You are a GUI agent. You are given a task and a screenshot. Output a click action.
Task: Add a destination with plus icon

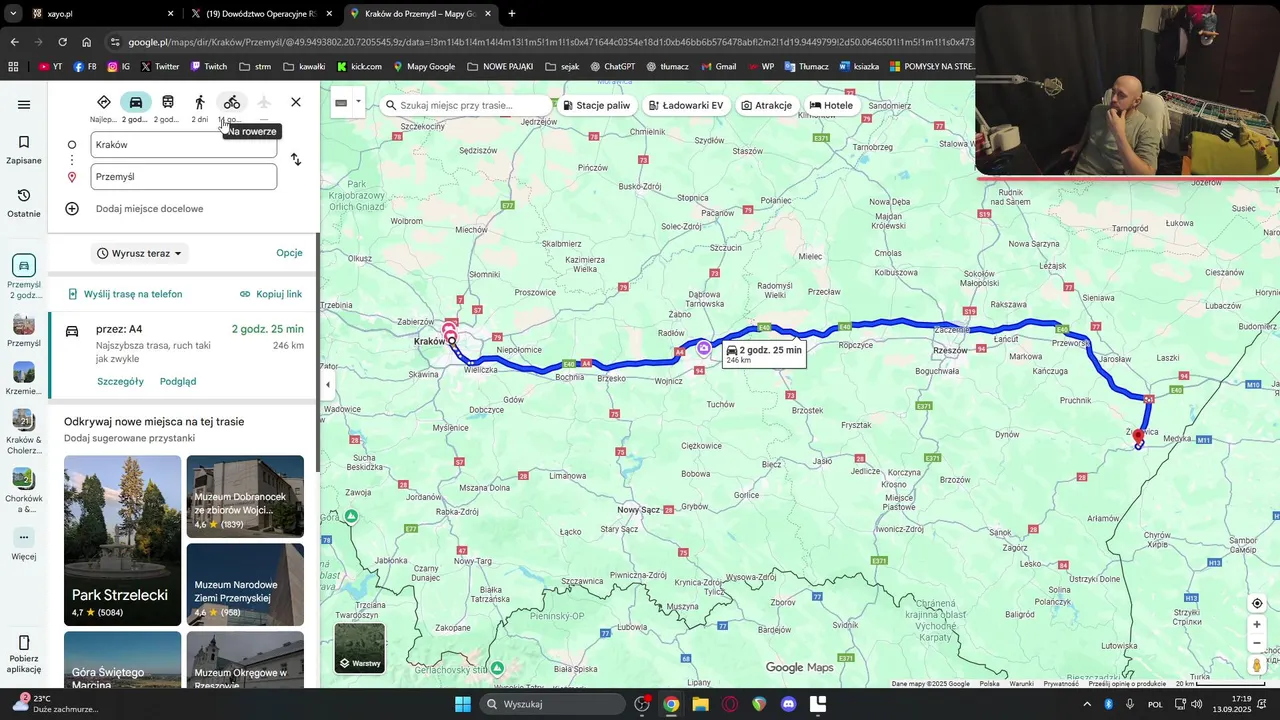(x=72, y=209)
